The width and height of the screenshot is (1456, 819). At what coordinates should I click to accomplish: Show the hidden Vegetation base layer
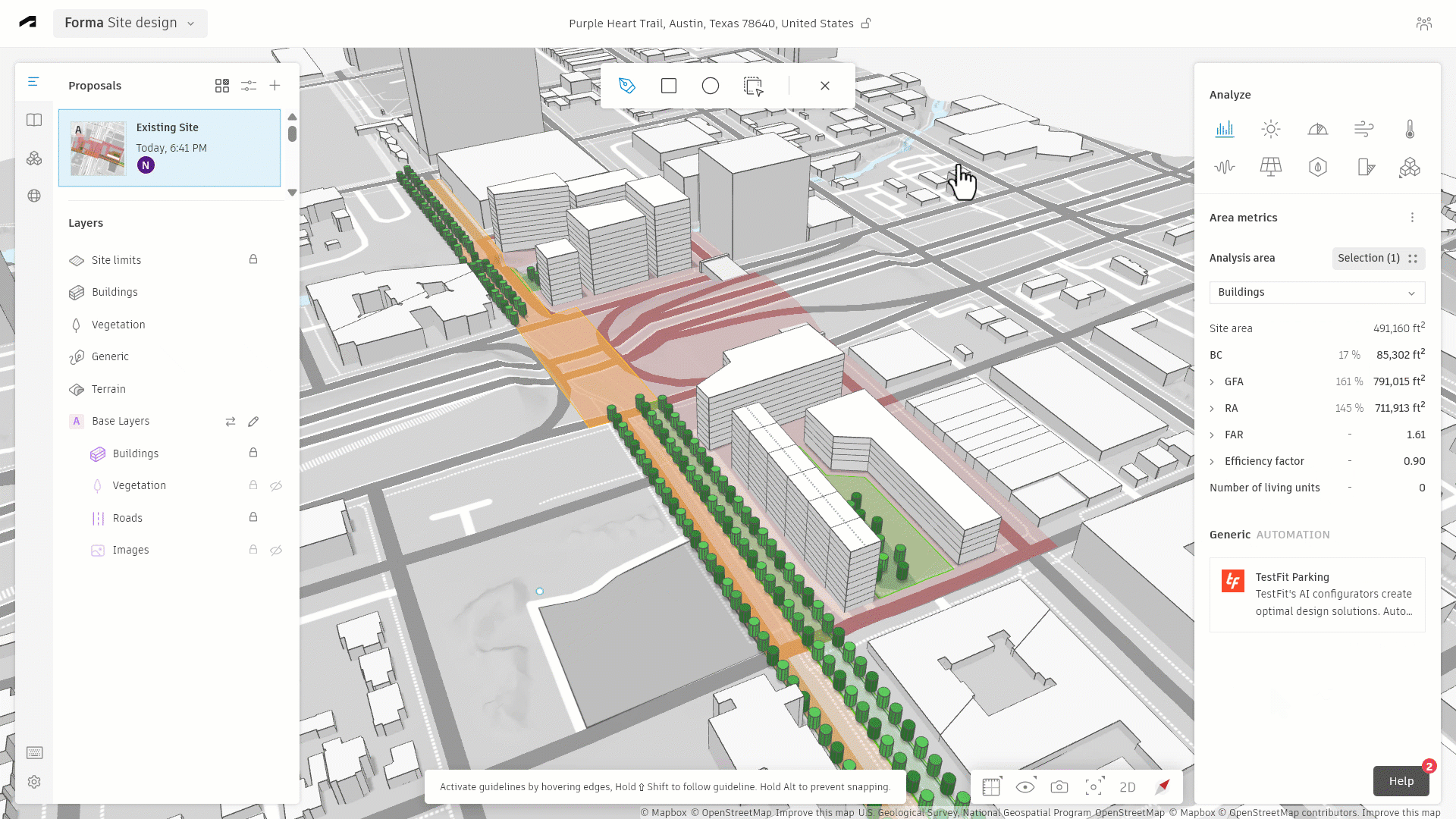pos(276,486)
